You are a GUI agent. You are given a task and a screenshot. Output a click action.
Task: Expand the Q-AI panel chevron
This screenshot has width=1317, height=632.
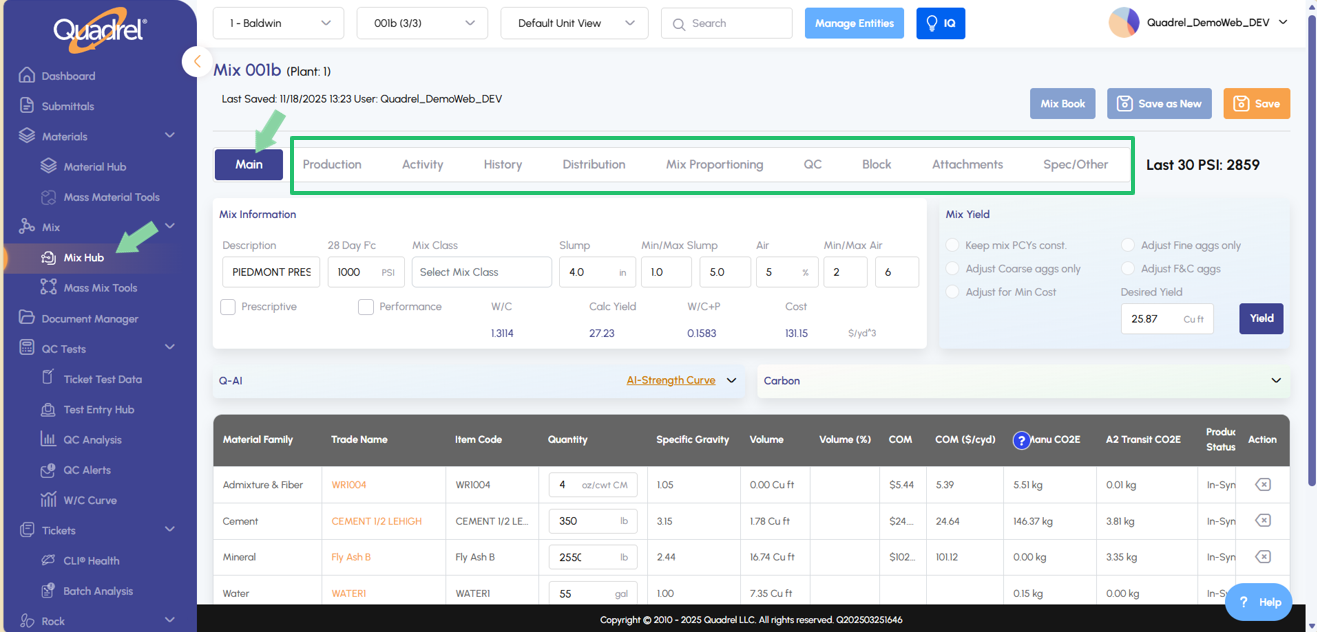(x=732, y=381)
